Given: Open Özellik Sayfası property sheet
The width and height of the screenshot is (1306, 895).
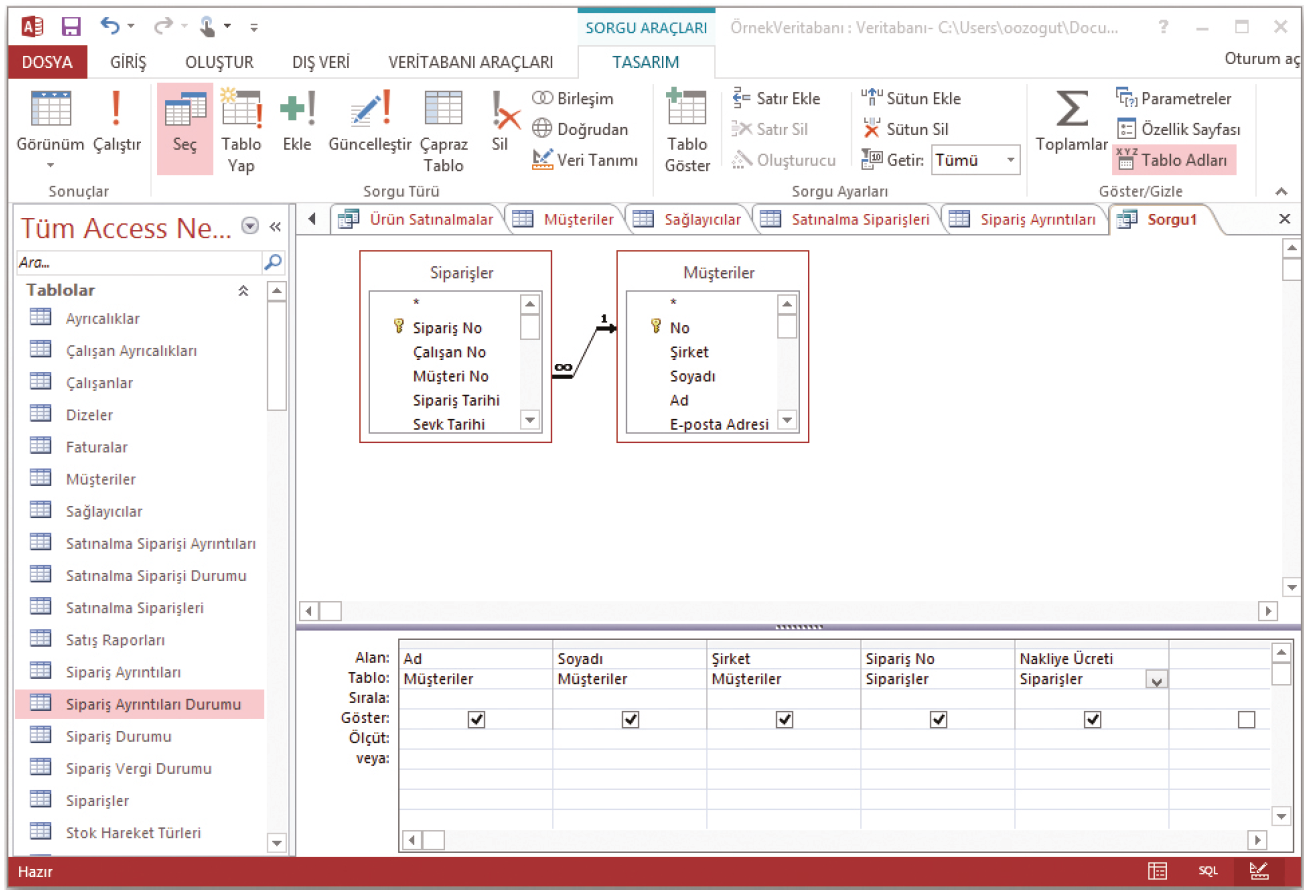Looking at the screenshot, I should click(x=1178, y=129).
